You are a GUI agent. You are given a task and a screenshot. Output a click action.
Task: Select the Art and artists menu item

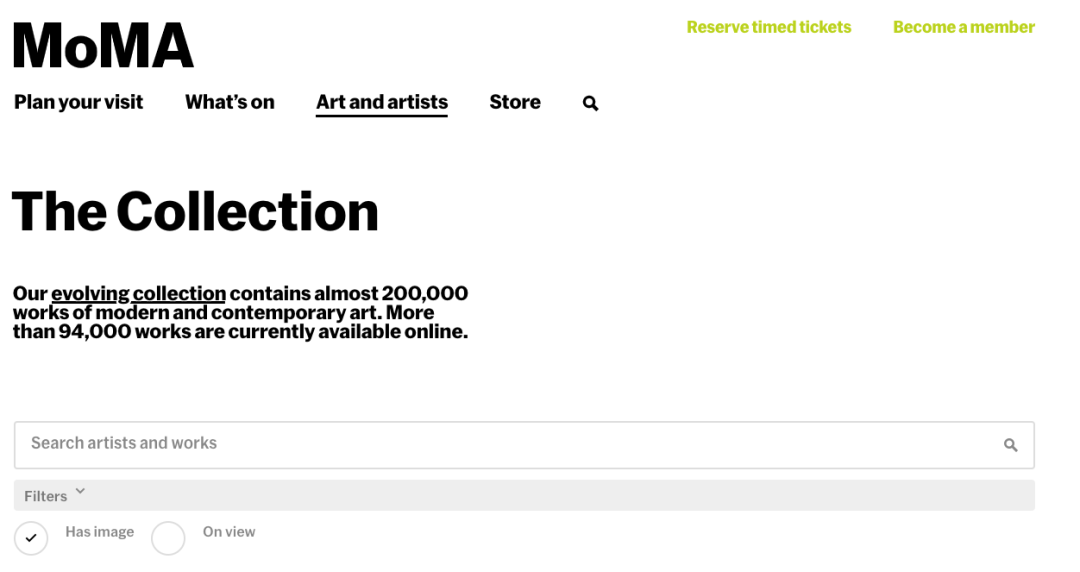click(381, 102)
